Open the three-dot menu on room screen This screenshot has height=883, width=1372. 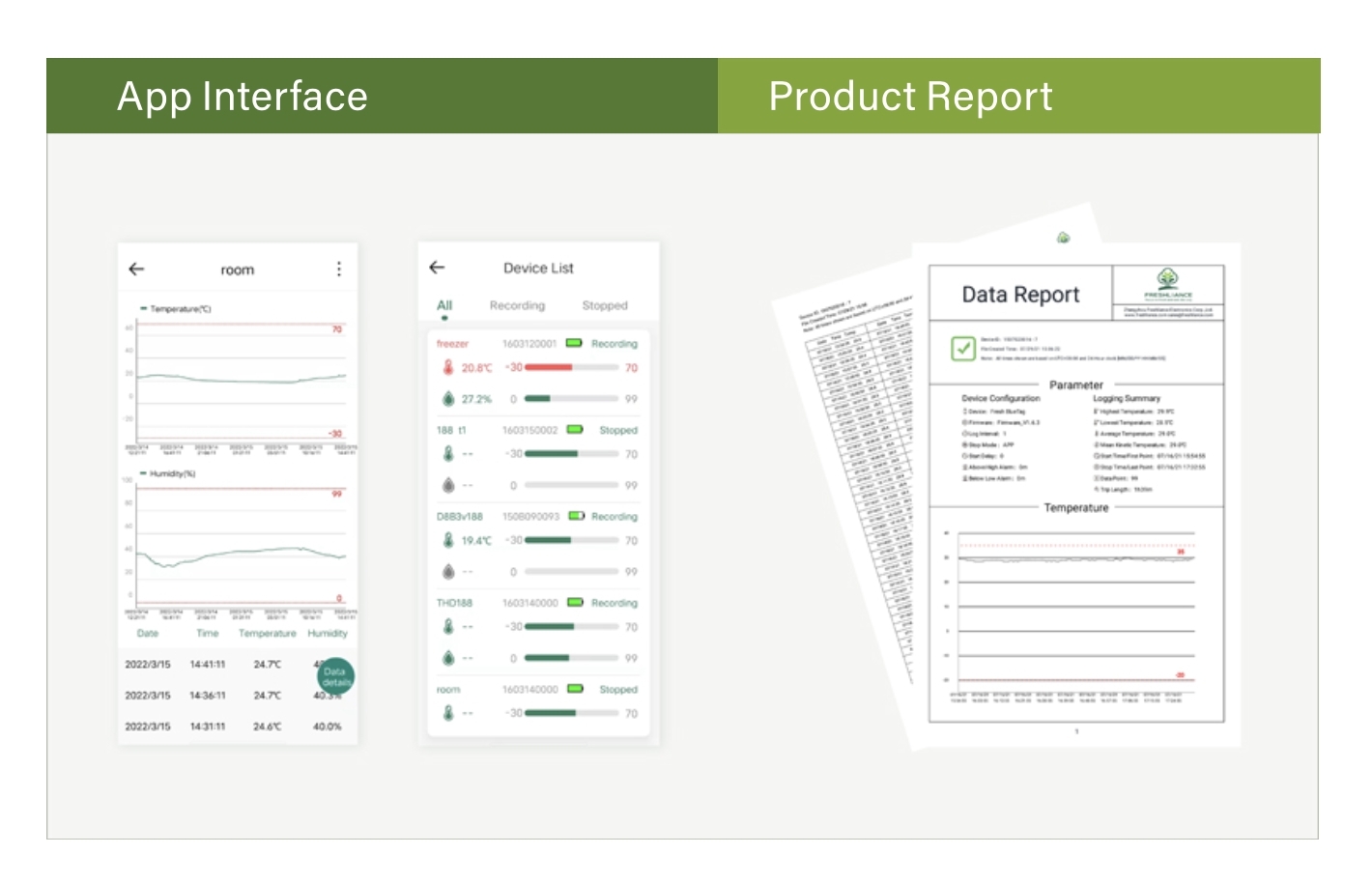[338, 270]
